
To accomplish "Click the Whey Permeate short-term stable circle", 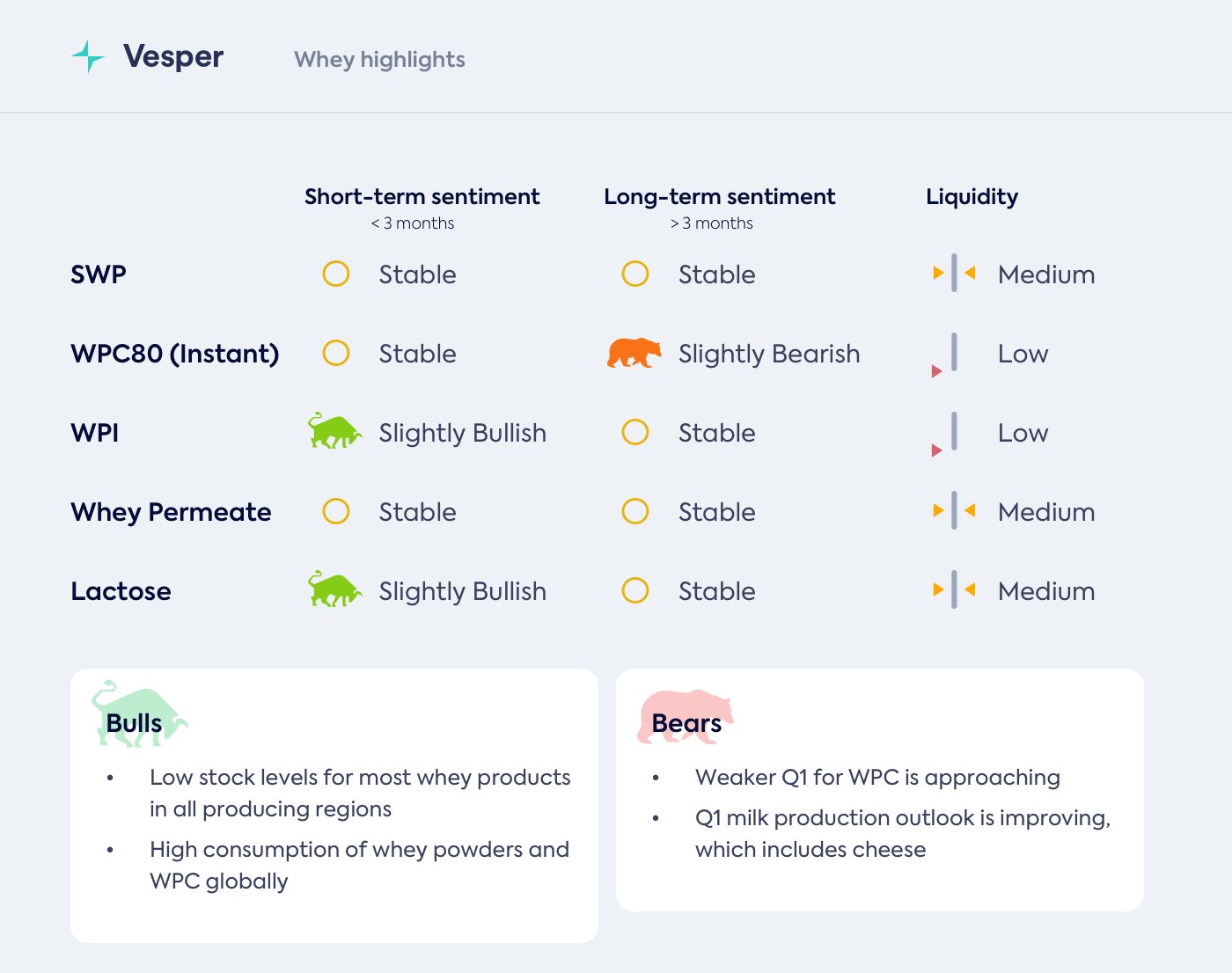I will 336,511.
